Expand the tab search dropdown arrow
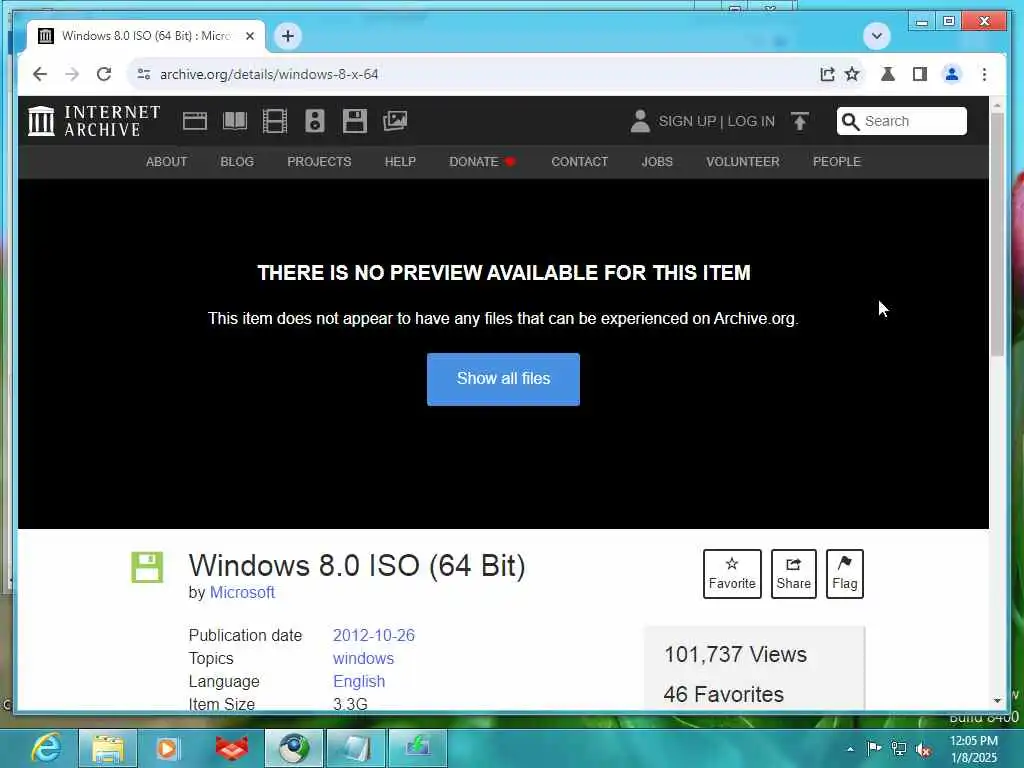This screenshot has width=1024, height=768. (x=876, y=36)
